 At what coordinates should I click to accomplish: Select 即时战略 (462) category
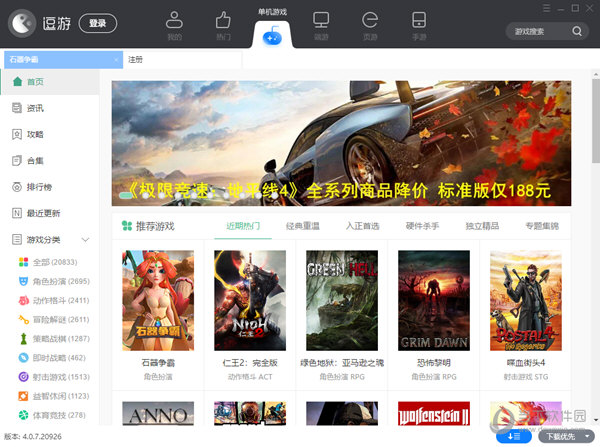(x=52, y=358)
